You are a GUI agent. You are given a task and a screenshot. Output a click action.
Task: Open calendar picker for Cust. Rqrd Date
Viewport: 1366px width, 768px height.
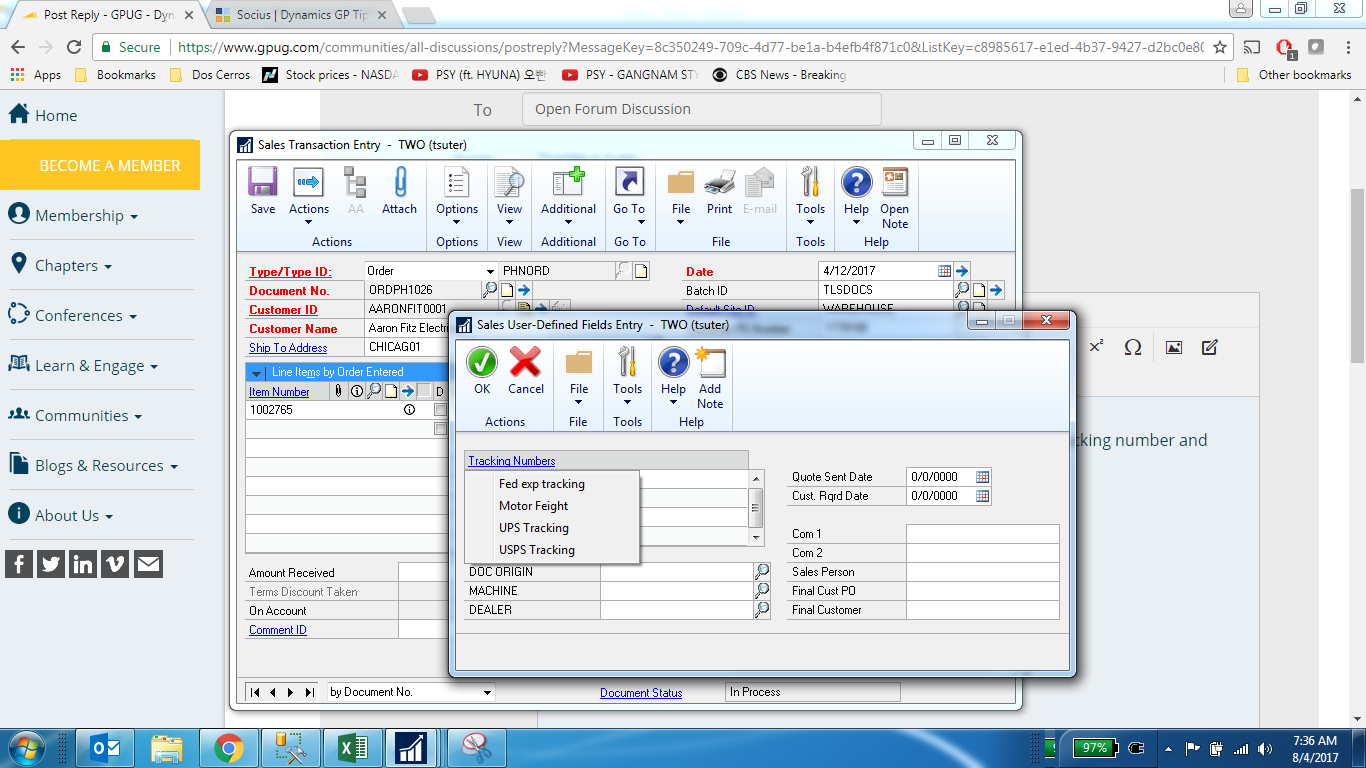tap(982, 496)
